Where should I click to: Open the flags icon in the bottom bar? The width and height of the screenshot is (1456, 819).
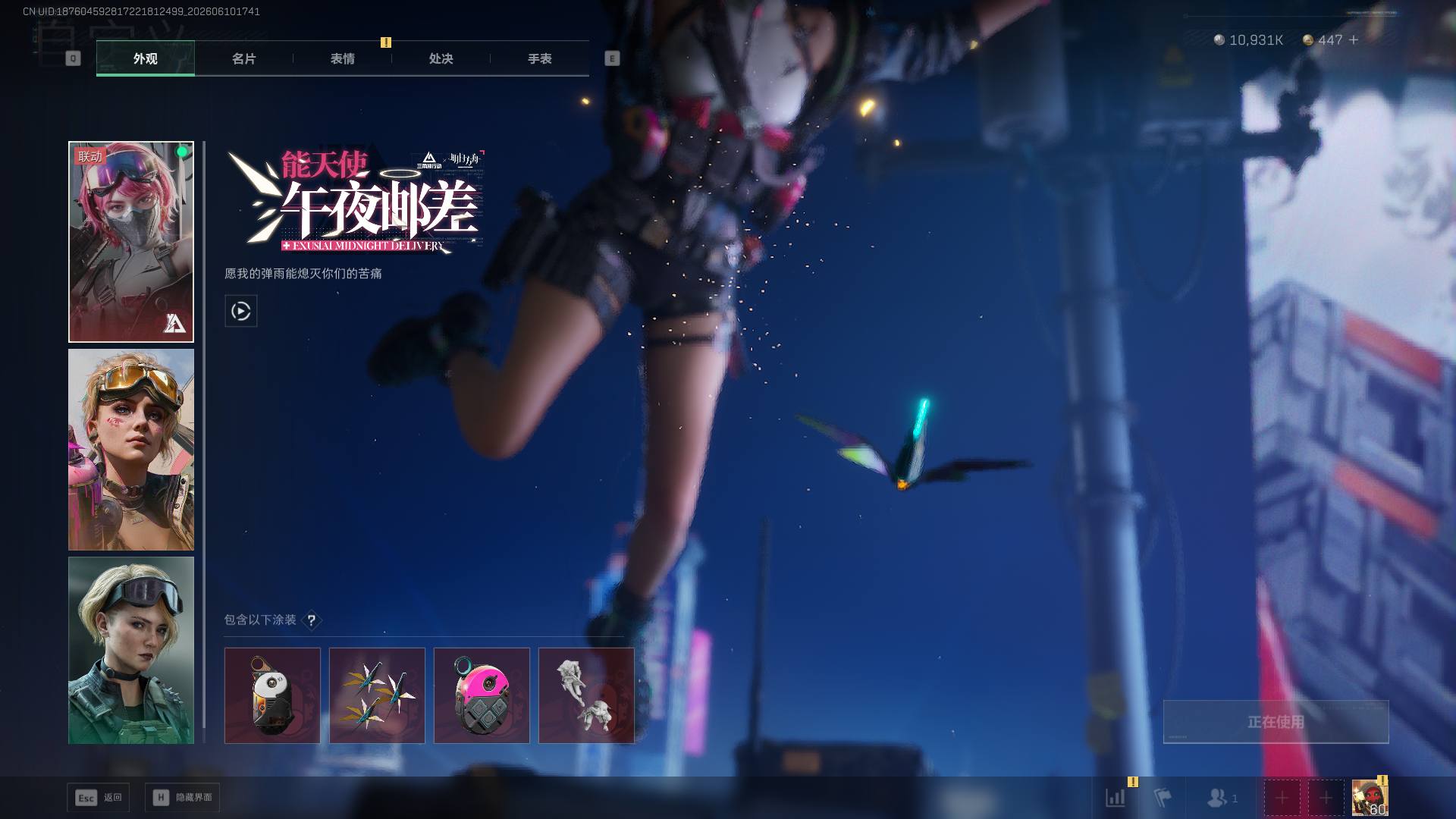[x=1163, y=798]
